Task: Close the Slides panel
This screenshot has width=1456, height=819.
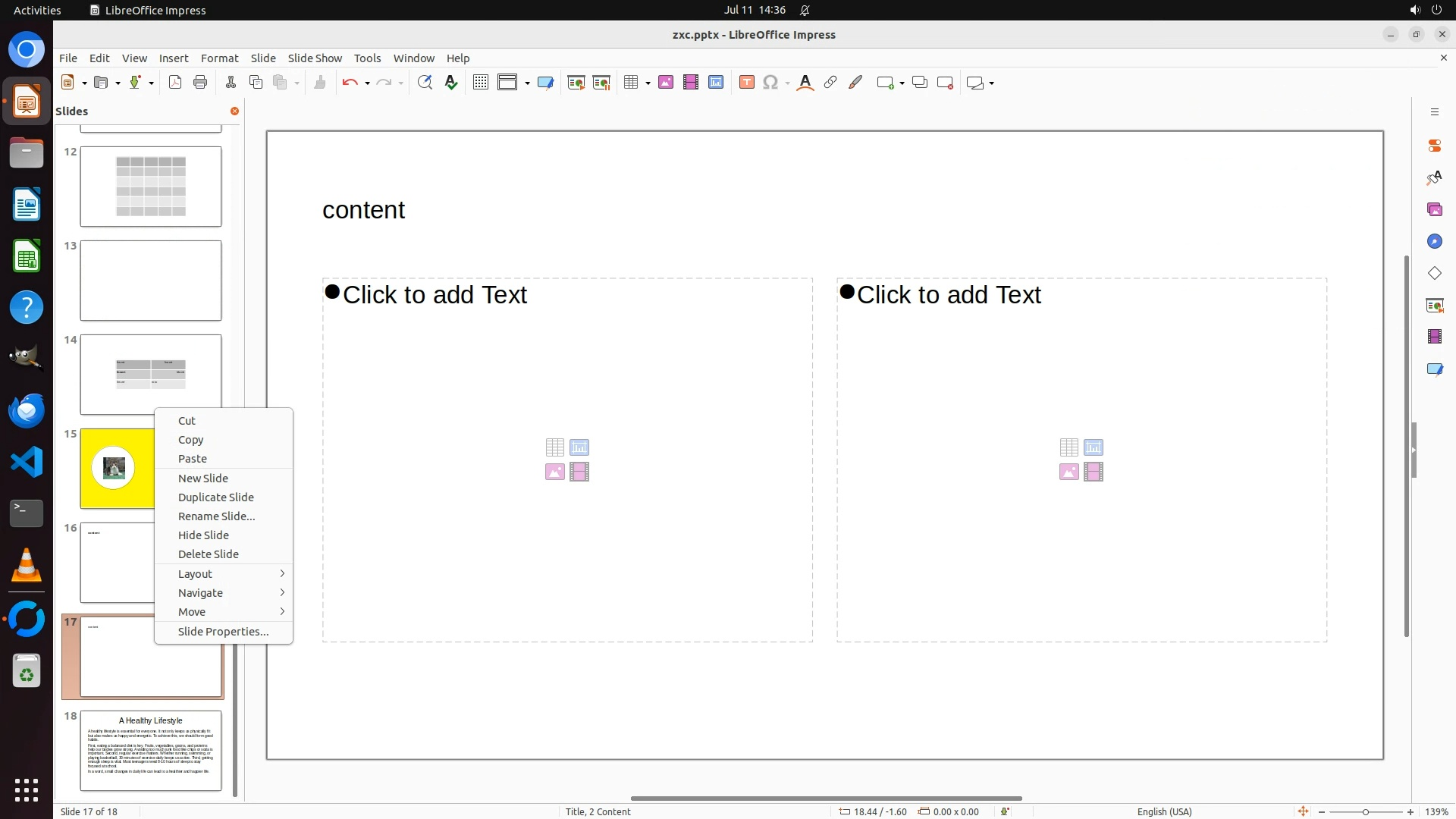Action: [234, 111]
